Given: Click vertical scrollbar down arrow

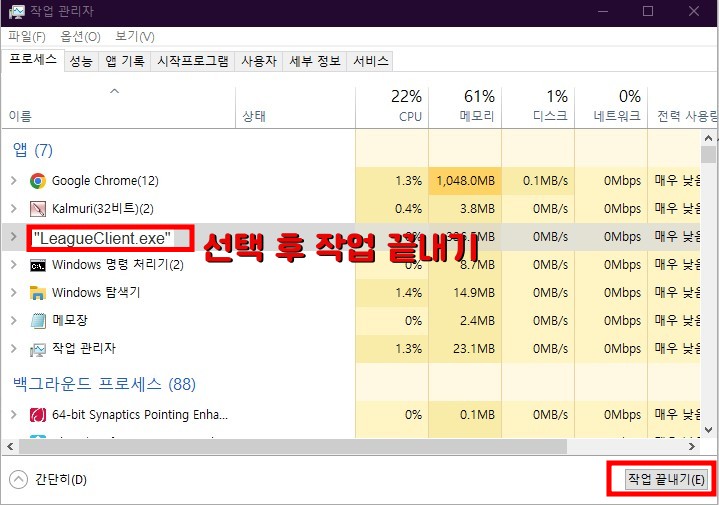Looking at the screenshot, I should 708,430.
